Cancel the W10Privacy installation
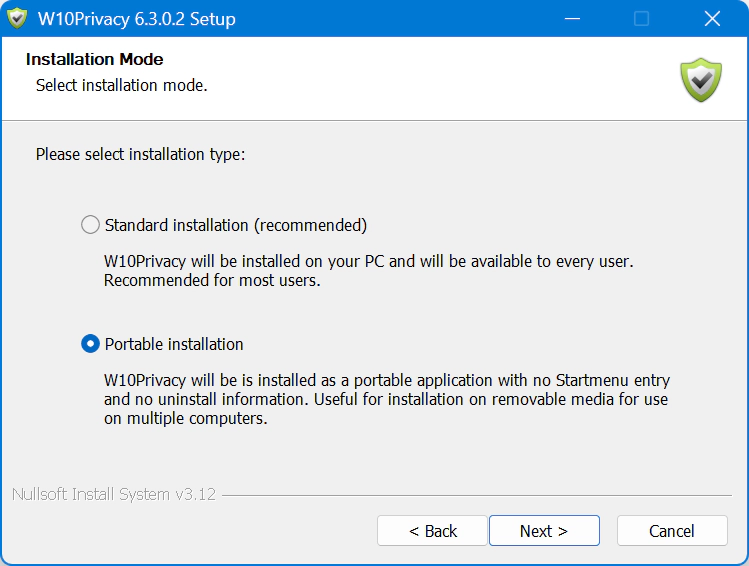Screen dimensions: 749x566 (672, 531)
